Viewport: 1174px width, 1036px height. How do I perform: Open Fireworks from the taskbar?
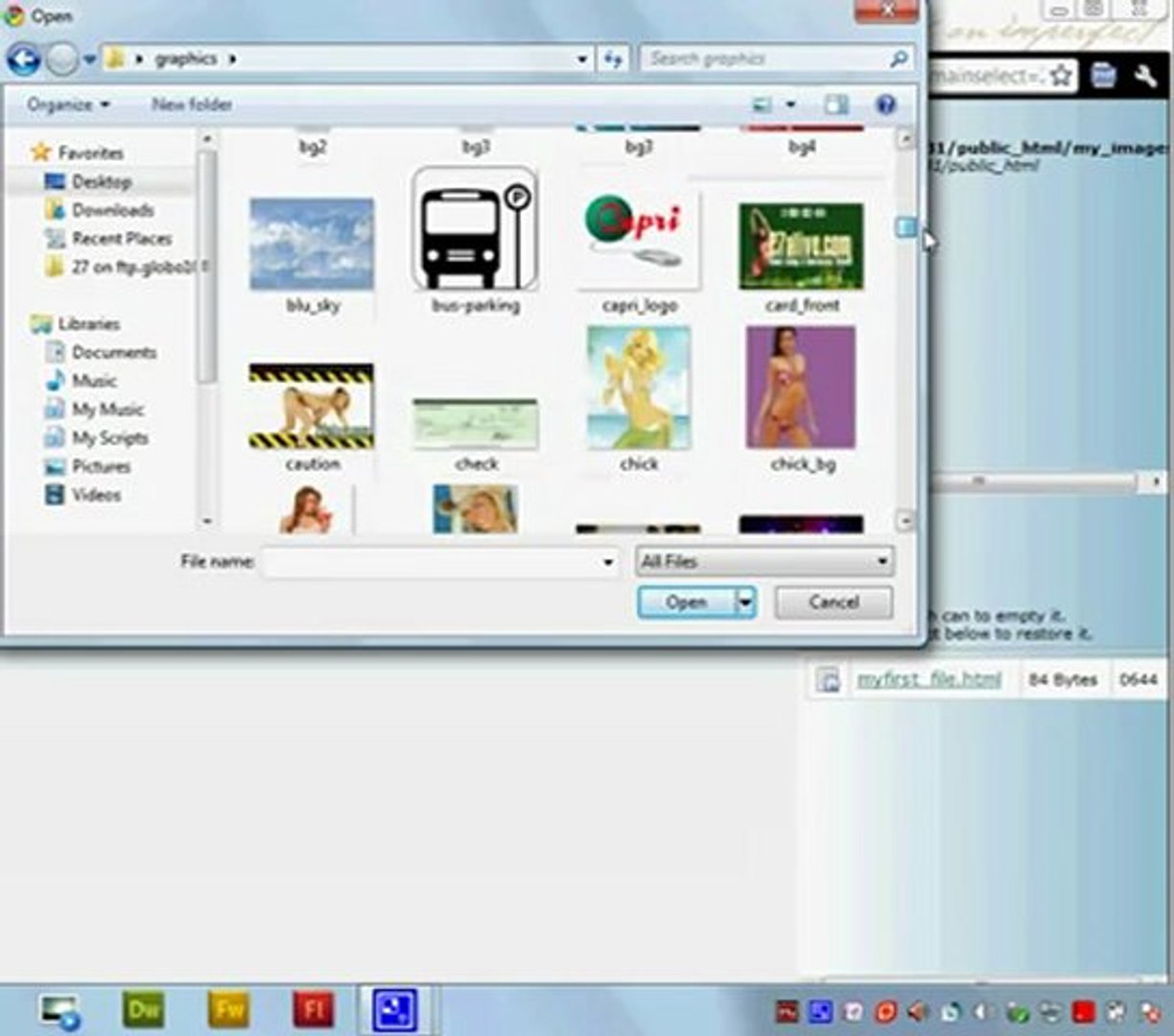(x=228, y=1009)
